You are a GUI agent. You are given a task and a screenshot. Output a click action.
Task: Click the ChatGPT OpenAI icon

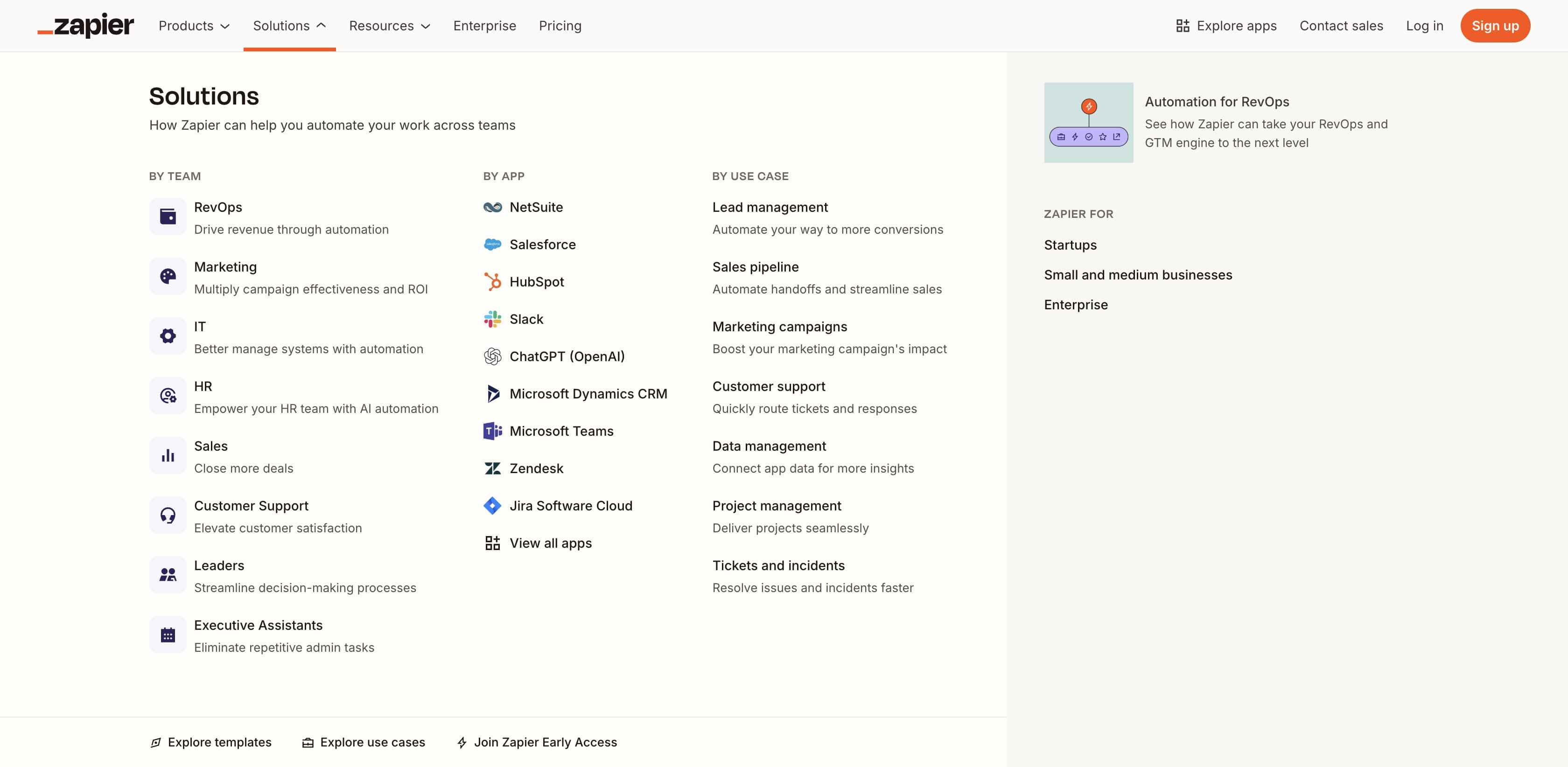492,356
